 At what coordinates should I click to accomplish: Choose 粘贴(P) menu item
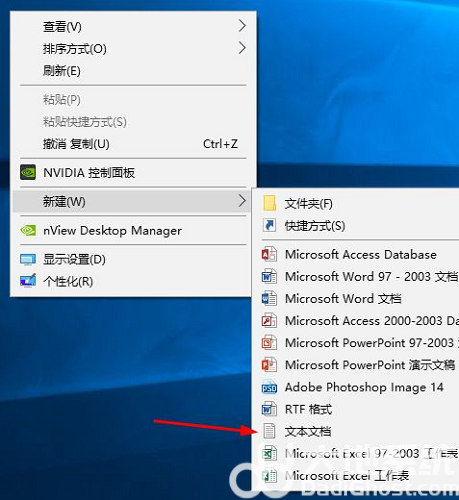[133, 99]
